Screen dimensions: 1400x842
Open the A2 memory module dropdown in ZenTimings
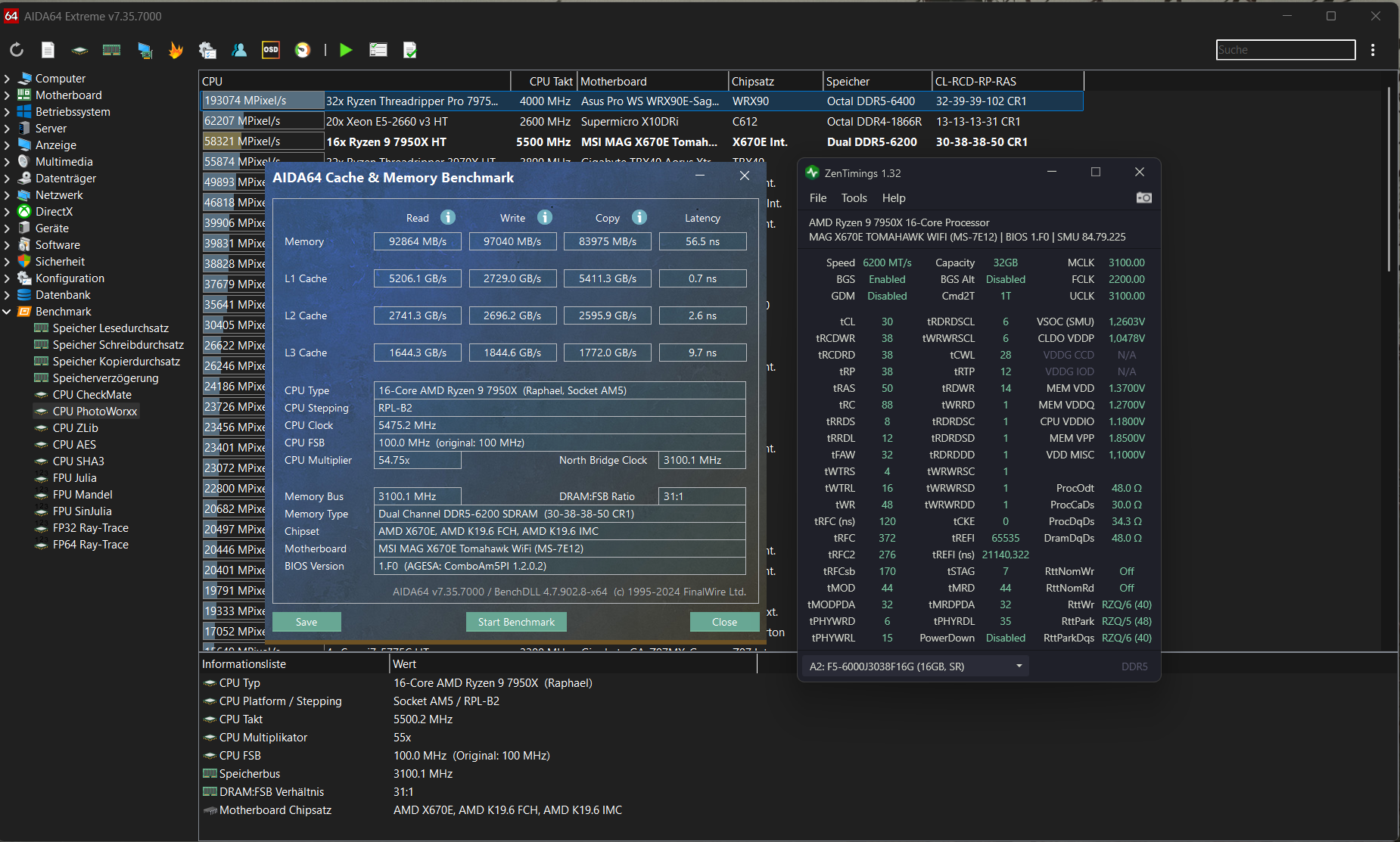tap(915, 666)
